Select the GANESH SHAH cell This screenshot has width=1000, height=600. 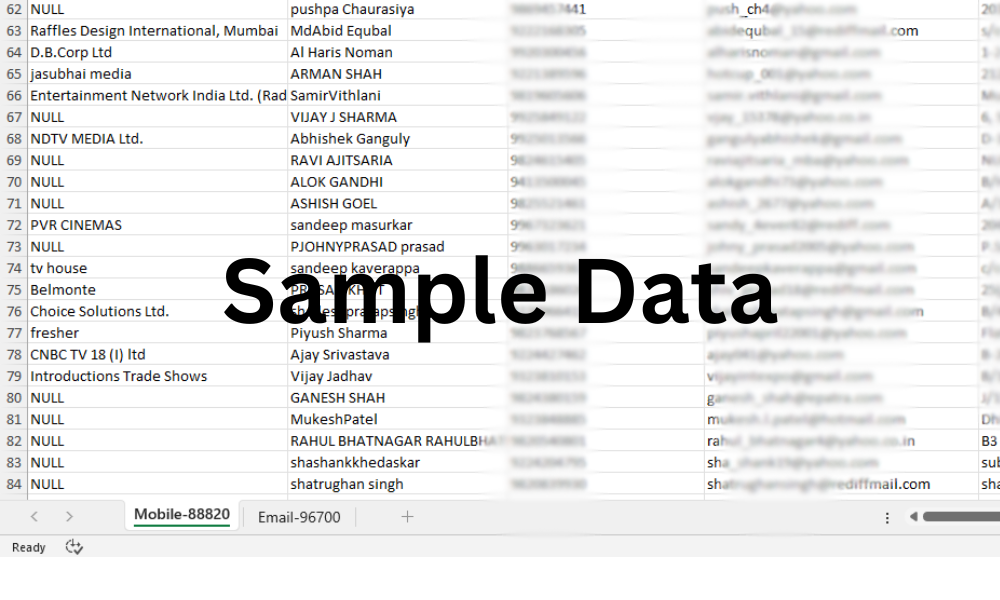coord(398,398)
